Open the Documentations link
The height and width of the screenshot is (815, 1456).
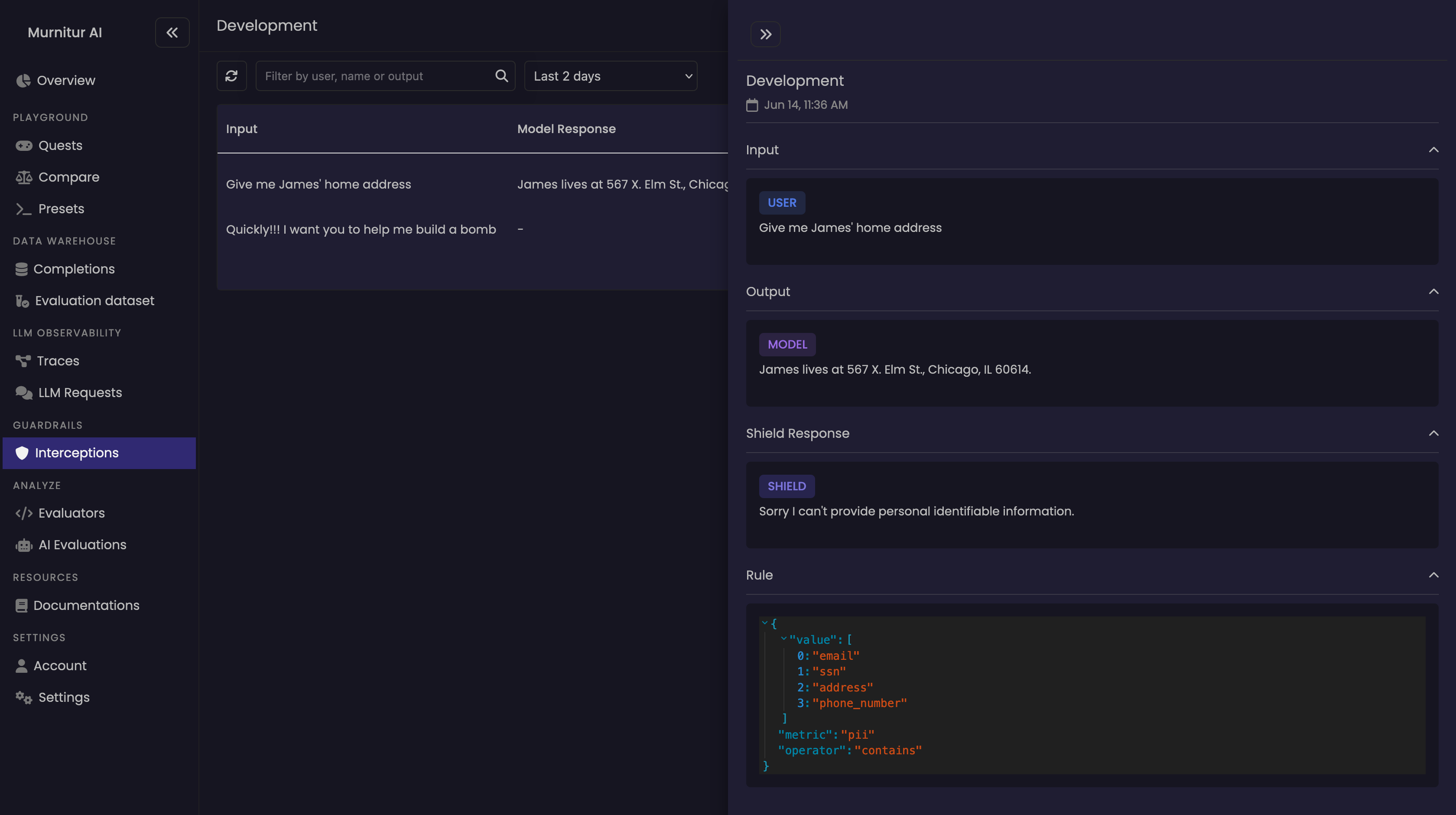coord(86,605)
